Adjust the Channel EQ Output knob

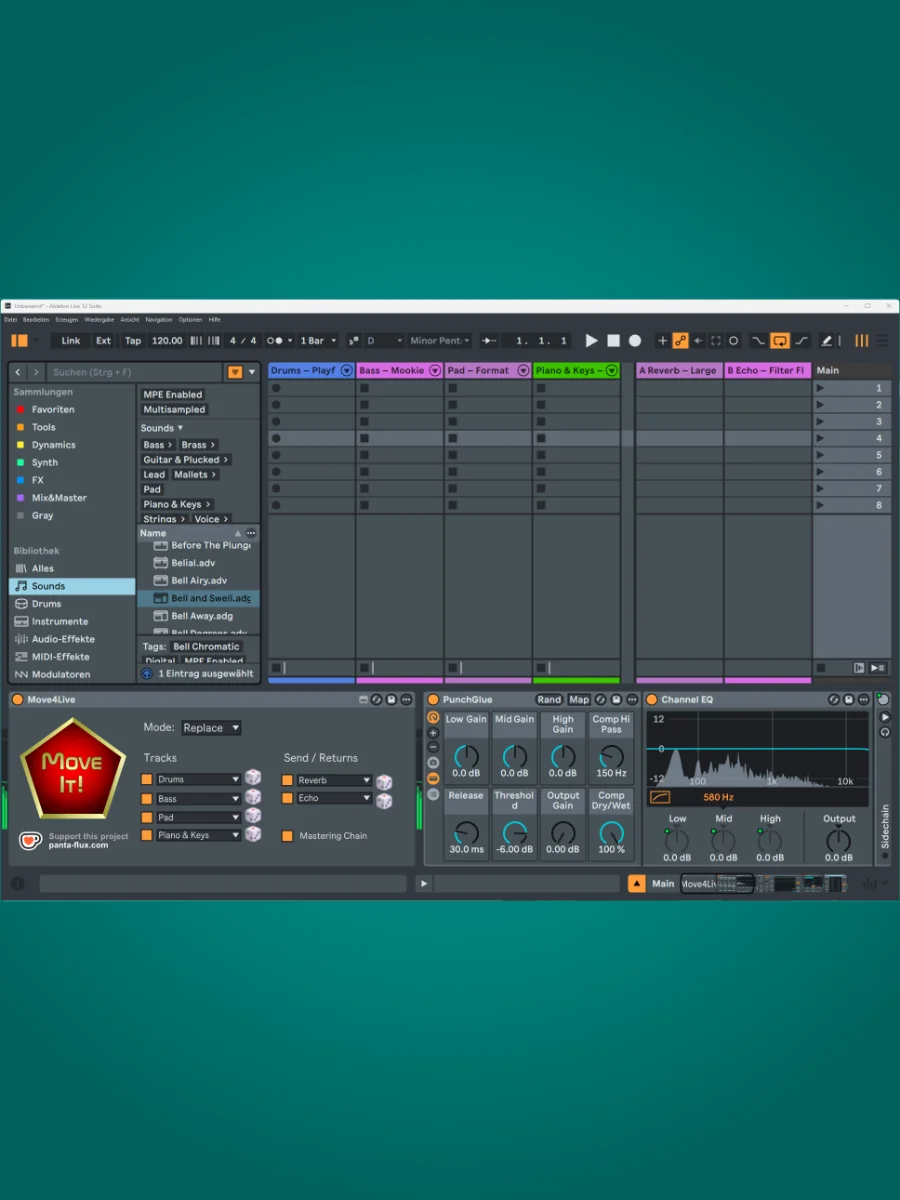click(839, 841)
